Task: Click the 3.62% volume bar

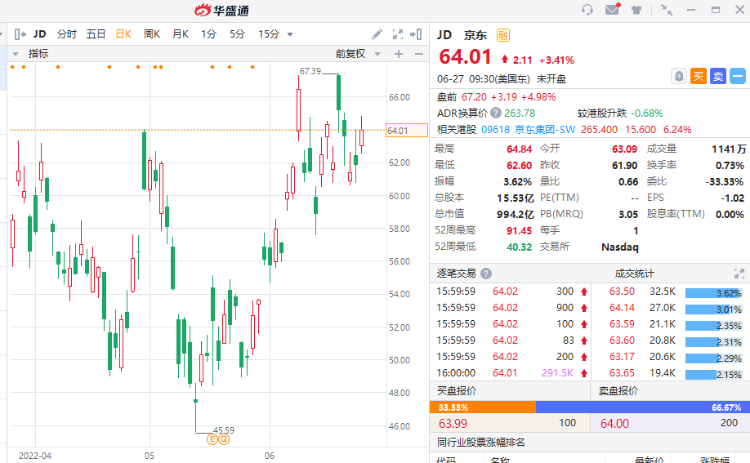Action: tap(713, 293)
